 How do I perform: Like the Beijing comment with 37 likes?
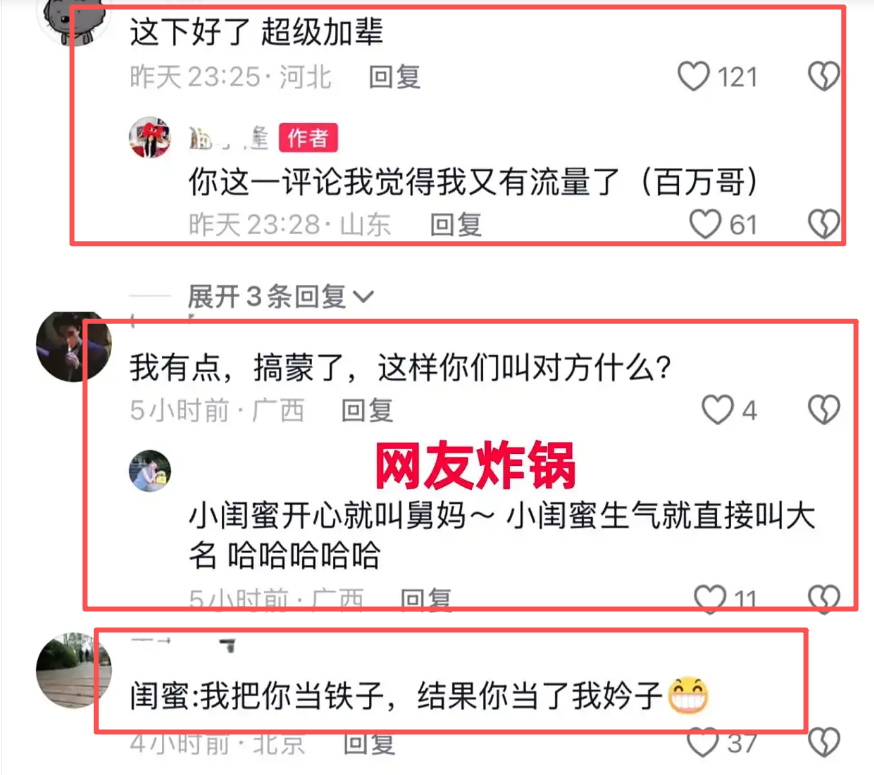[x=703, y=743]
